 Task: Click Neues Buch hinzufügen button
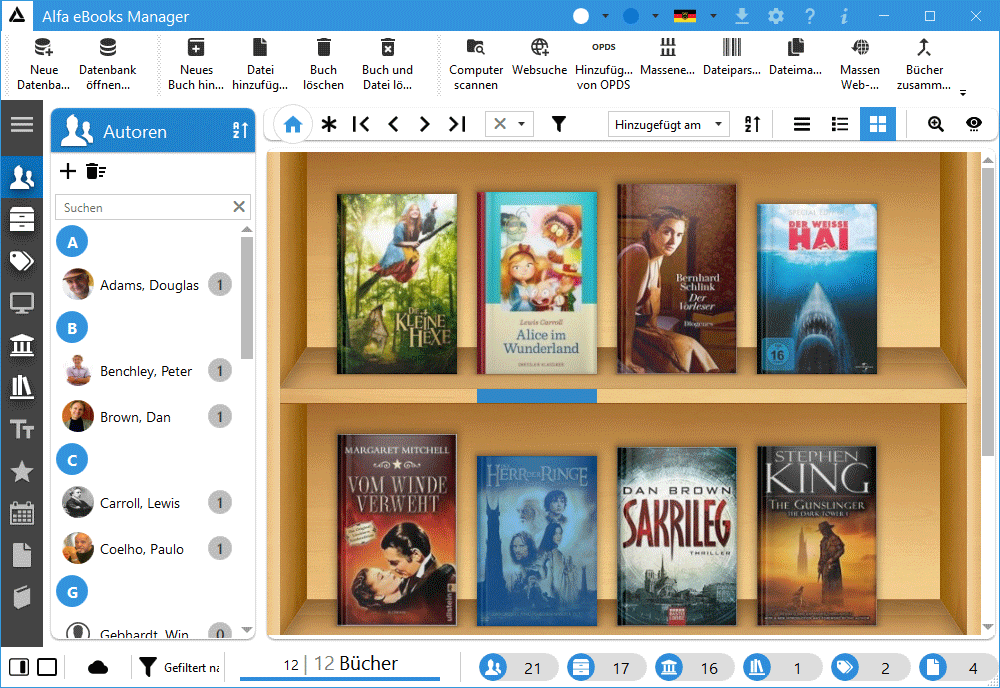(196, 63)
